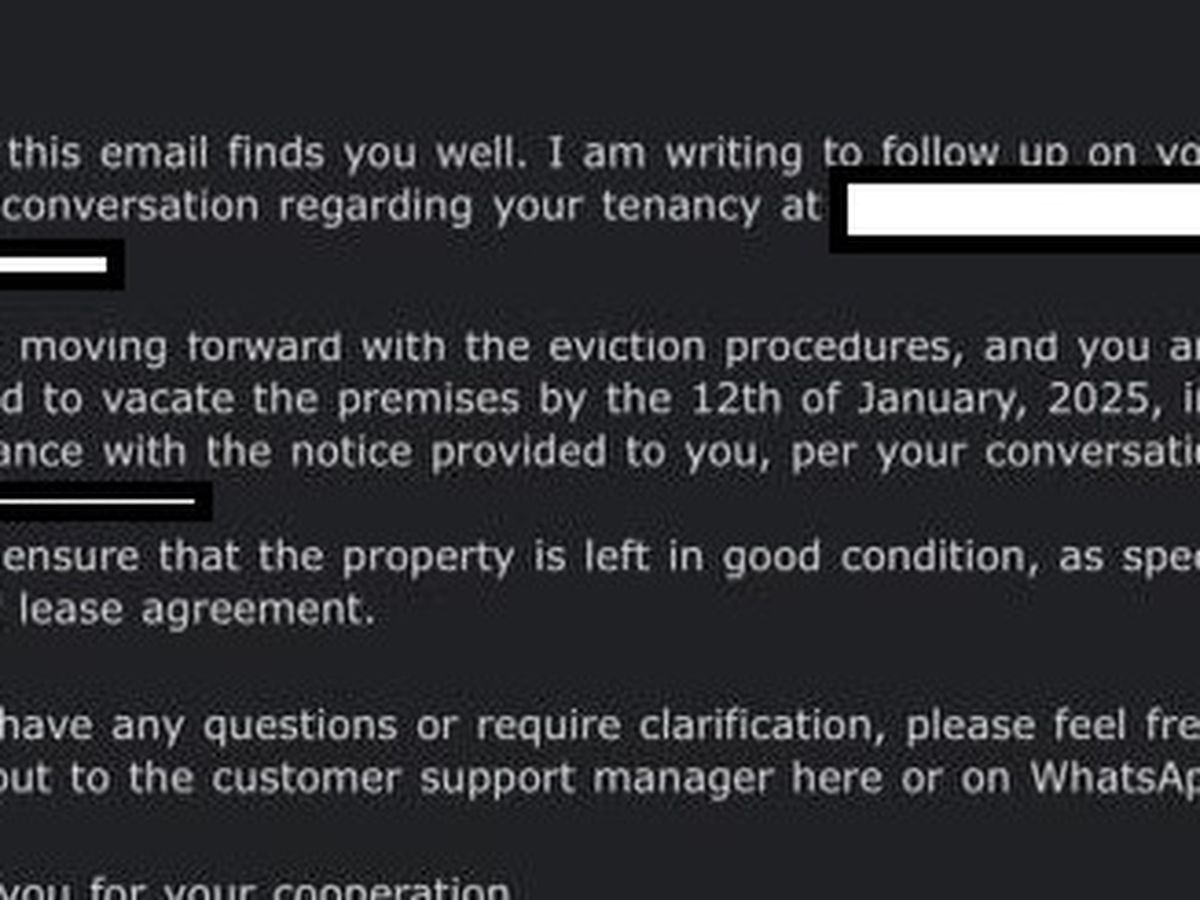Click the redacted bar below the notice line
Viewport: 1200px width, 900px height.
100,502
